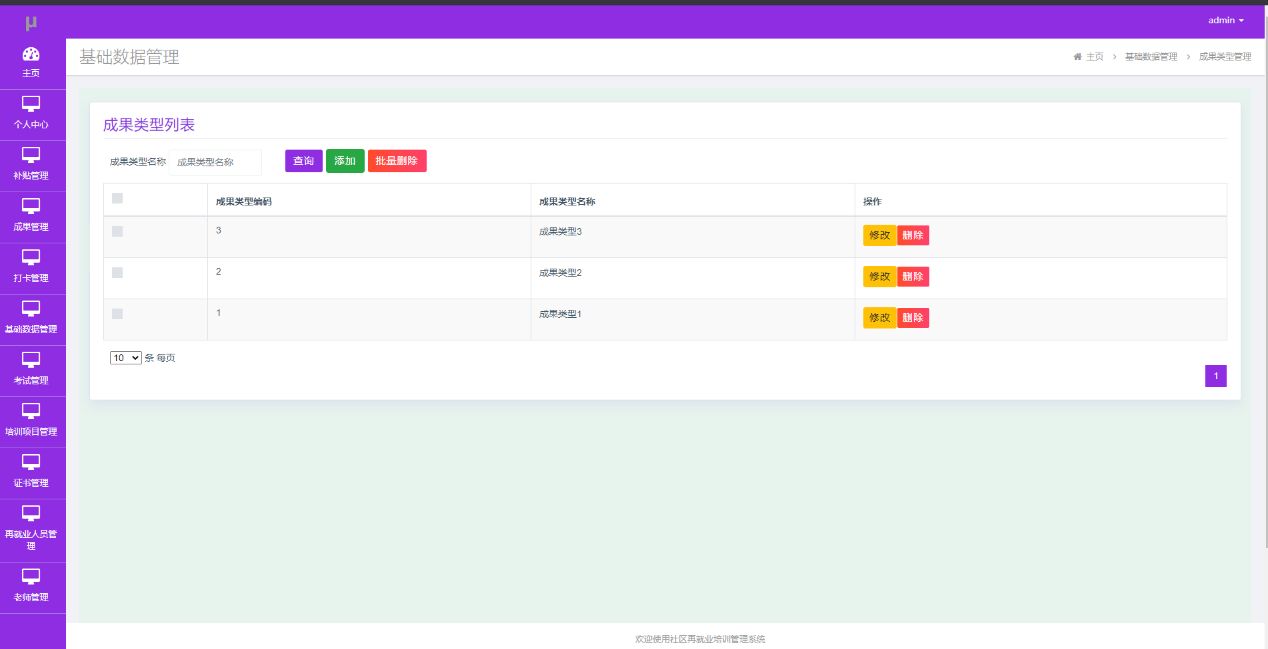Click the monitor icon above 老师管理
This screenshot has height=649, width=1268.
(31, 576)
